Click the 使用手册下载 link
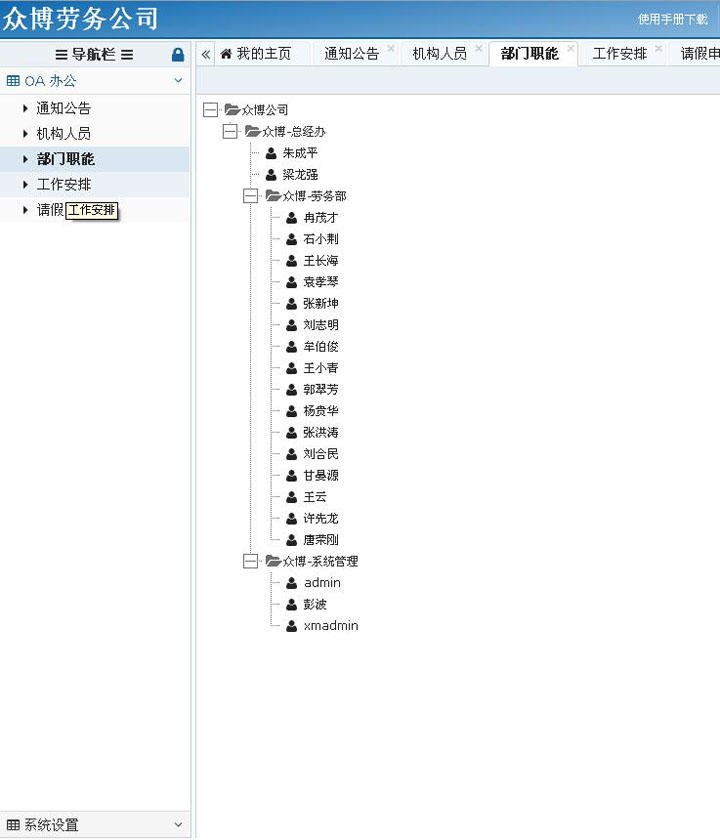The width and height of the screenshot is (720, 840). (x=672, y=19)
